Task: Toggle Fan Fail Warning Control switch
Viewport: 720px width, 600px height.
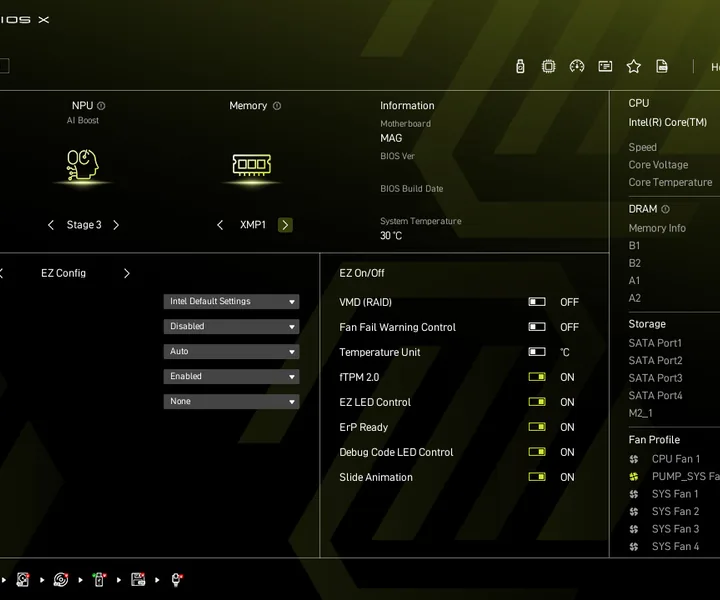Action: [x=537, y=327]
